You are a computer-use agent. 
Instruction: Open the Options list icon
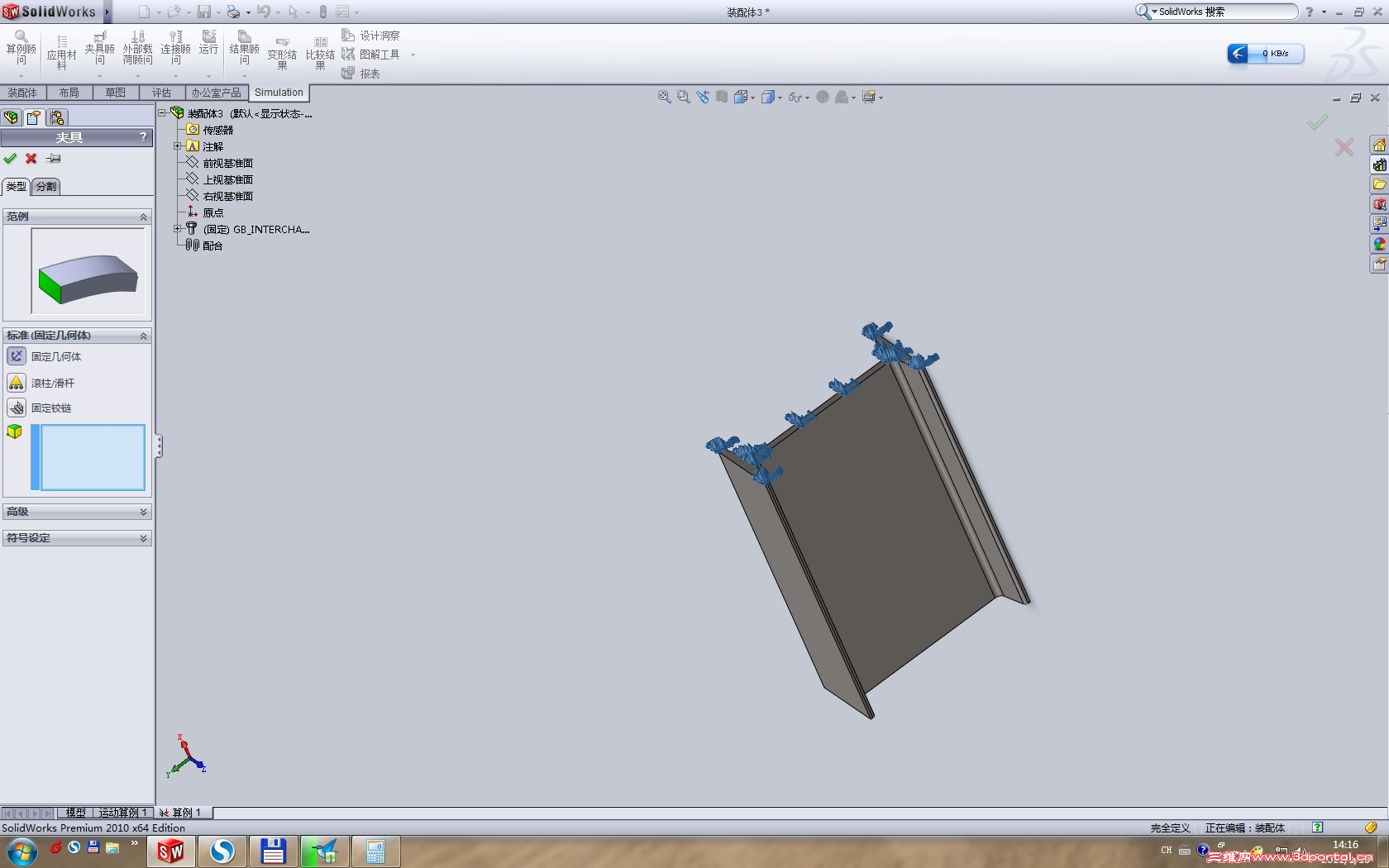tap(342, 12)
